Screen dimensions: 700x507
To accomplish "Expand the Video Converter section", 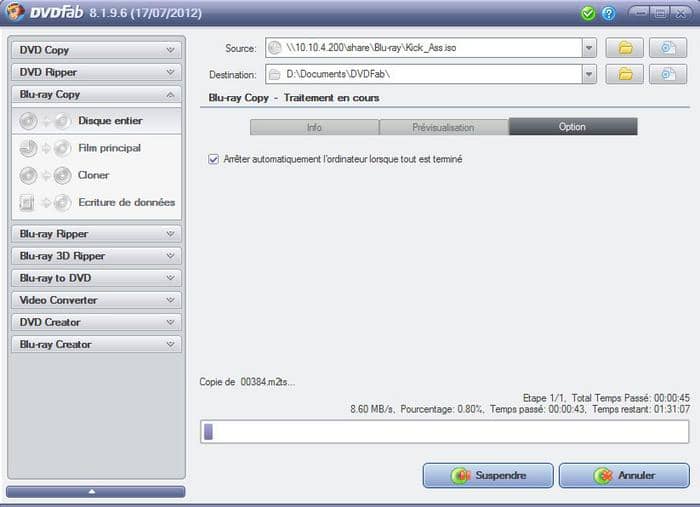I will click(96, 300).
